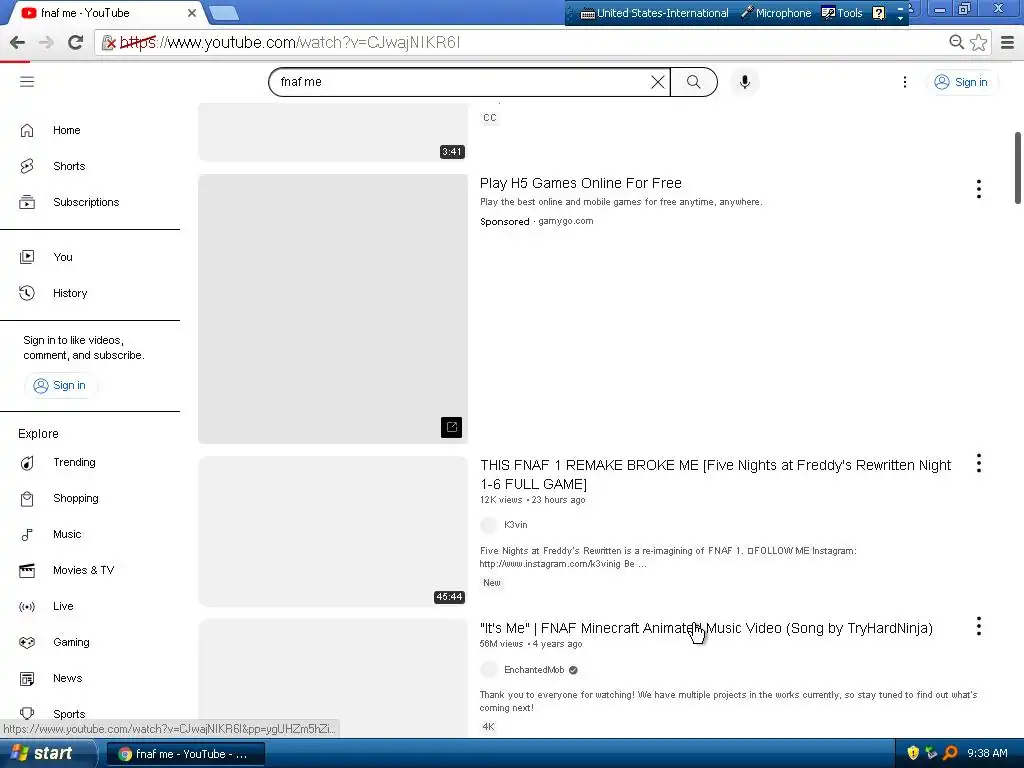Click the orange magnifier tray icon
Screen dimensions: 1024x768
pos(950,753)
